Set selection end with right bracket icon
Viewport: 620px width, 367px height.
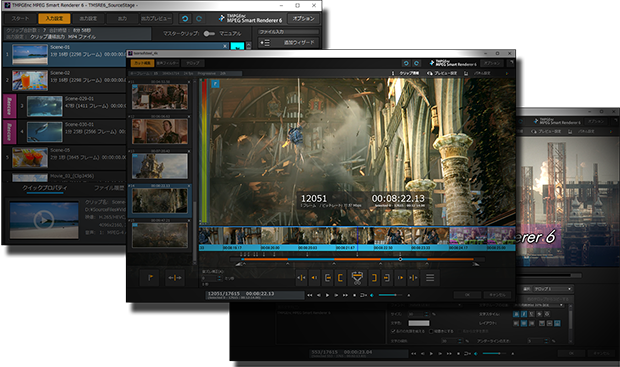click(x=374, y=278)
